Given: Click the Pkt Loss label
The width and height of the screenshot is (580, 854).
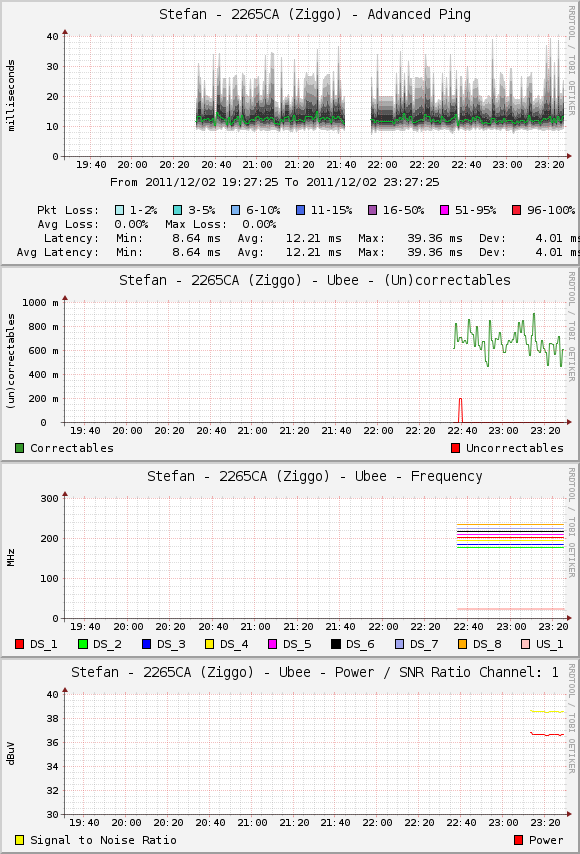Looking at the screenshot, I should point(68,210).
